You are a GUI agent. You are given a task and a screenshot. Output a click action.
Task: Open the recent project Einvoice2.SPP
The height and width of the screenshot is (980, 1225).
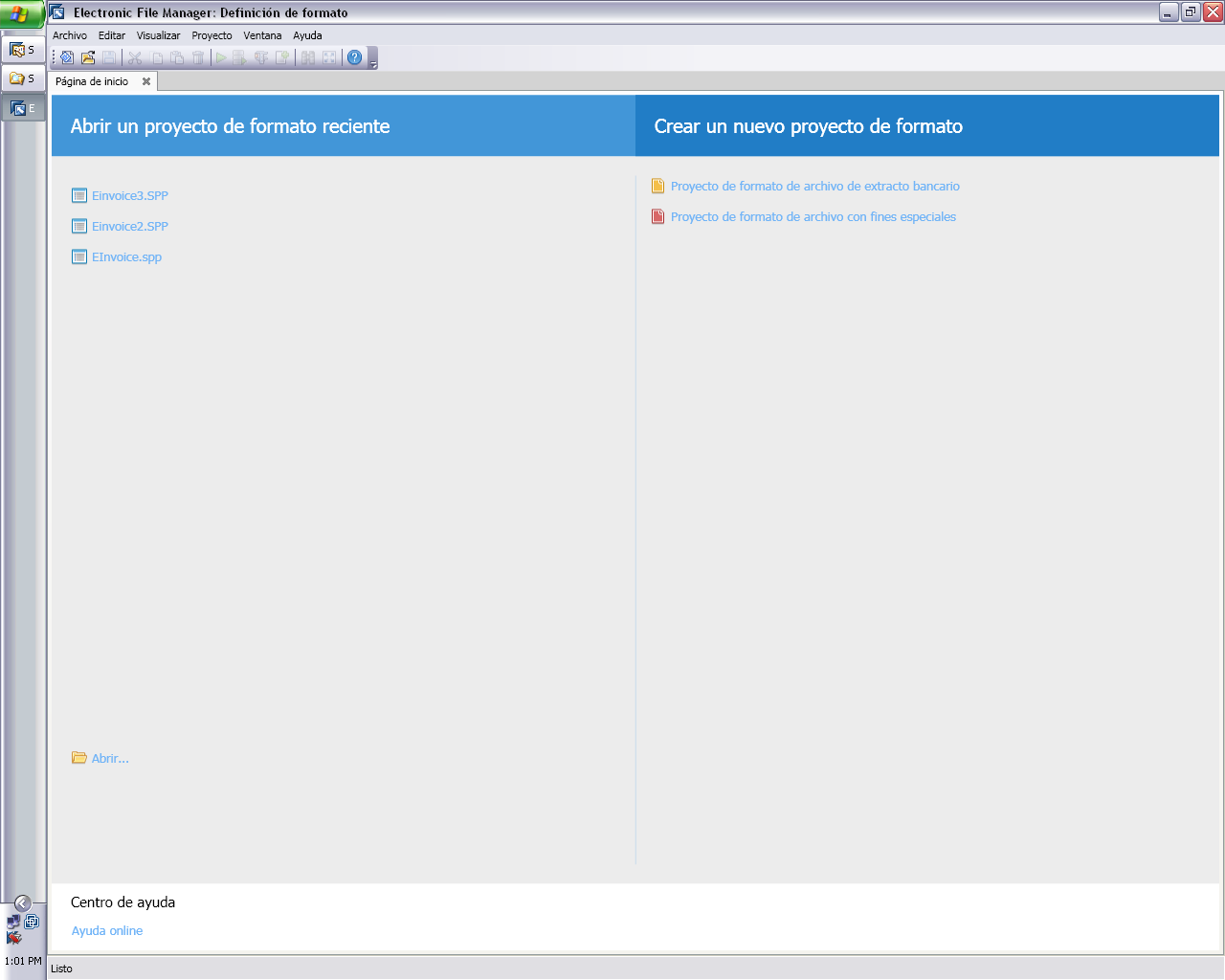point(129,226)
